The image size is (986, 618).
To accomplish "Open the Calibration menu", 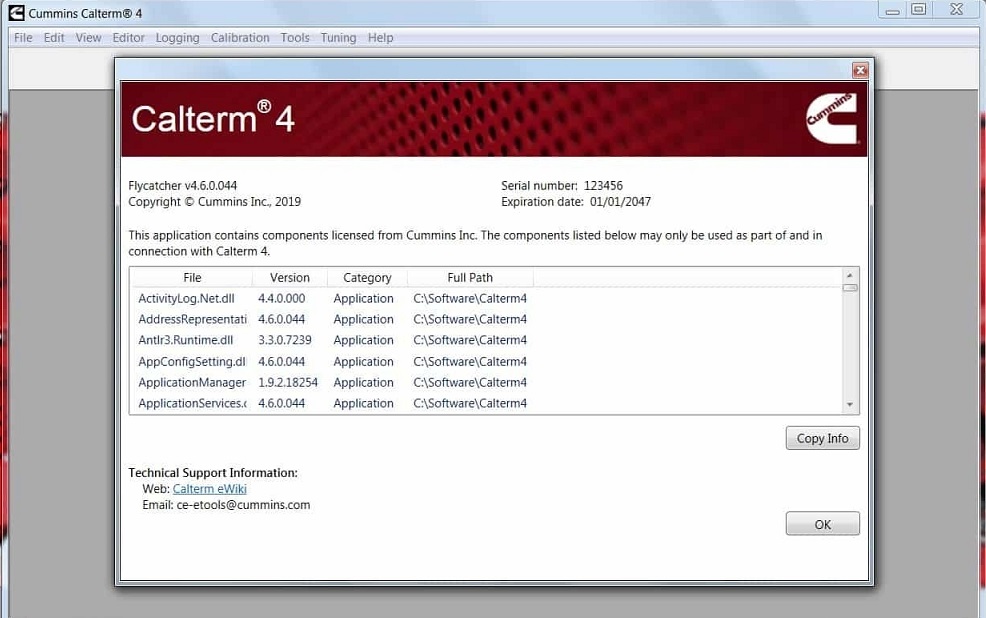I will (240, 38).
